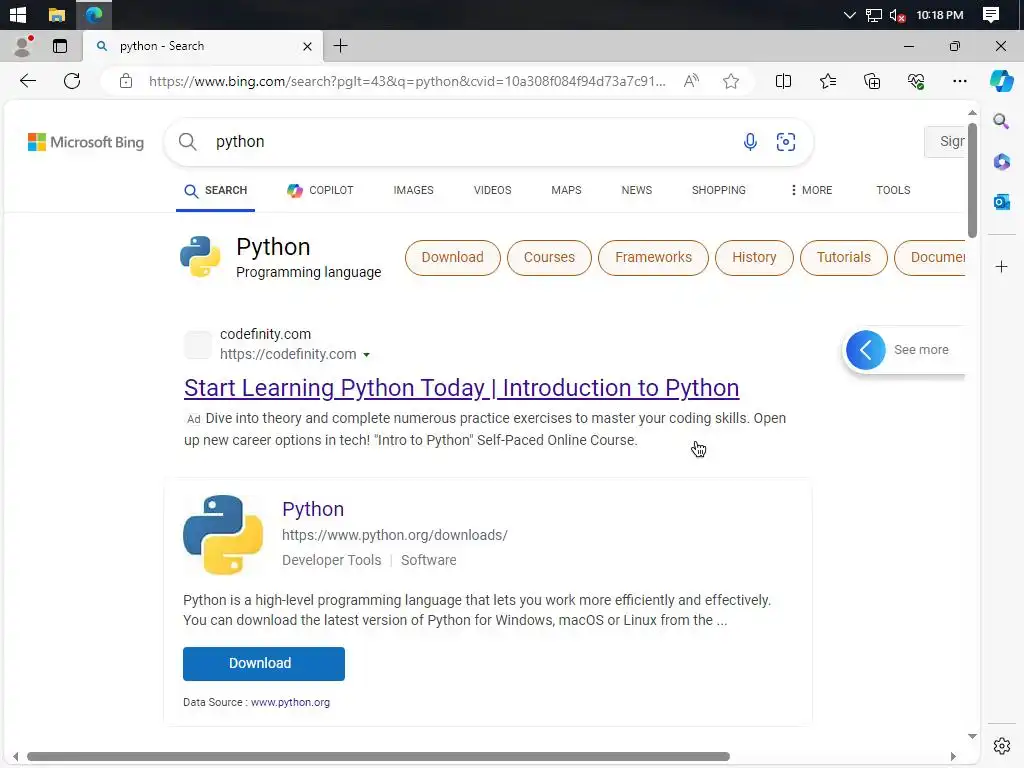Open sidebar Search tool

(x=1001, y=121)
